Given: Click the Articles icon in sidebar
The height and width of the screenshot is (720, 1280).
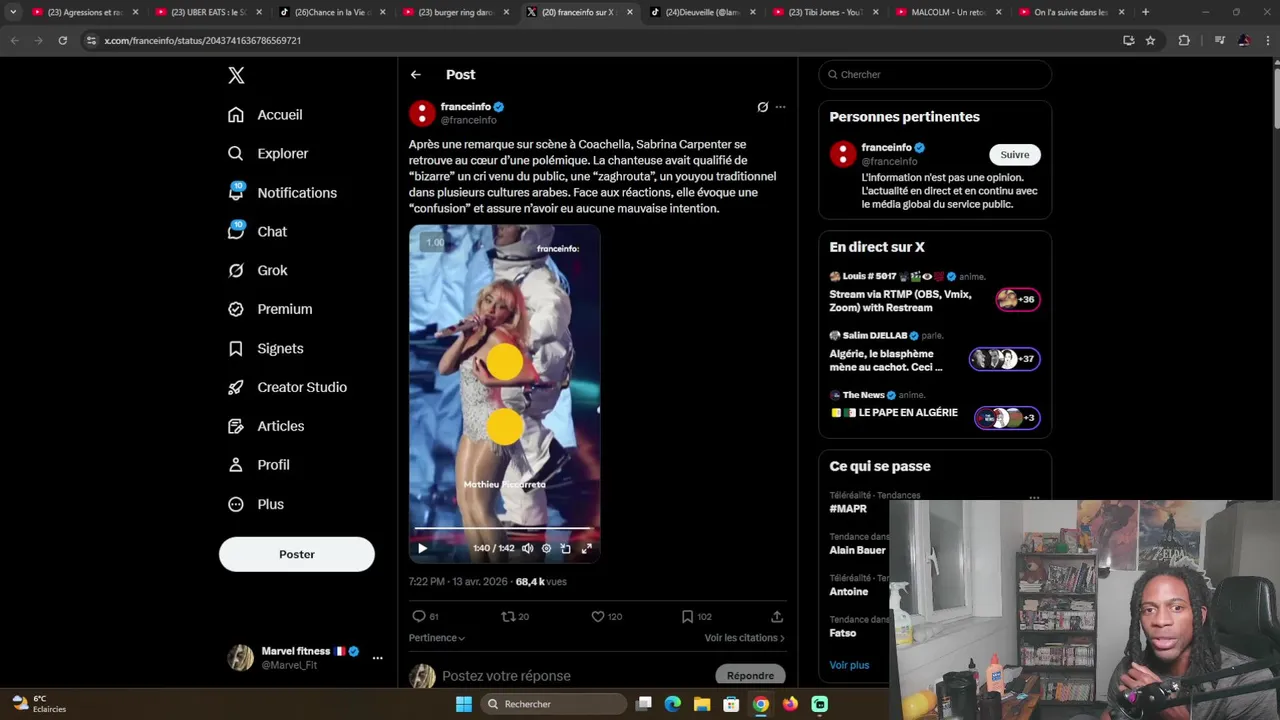Looking at the screenshot, I should pos(236,426).
